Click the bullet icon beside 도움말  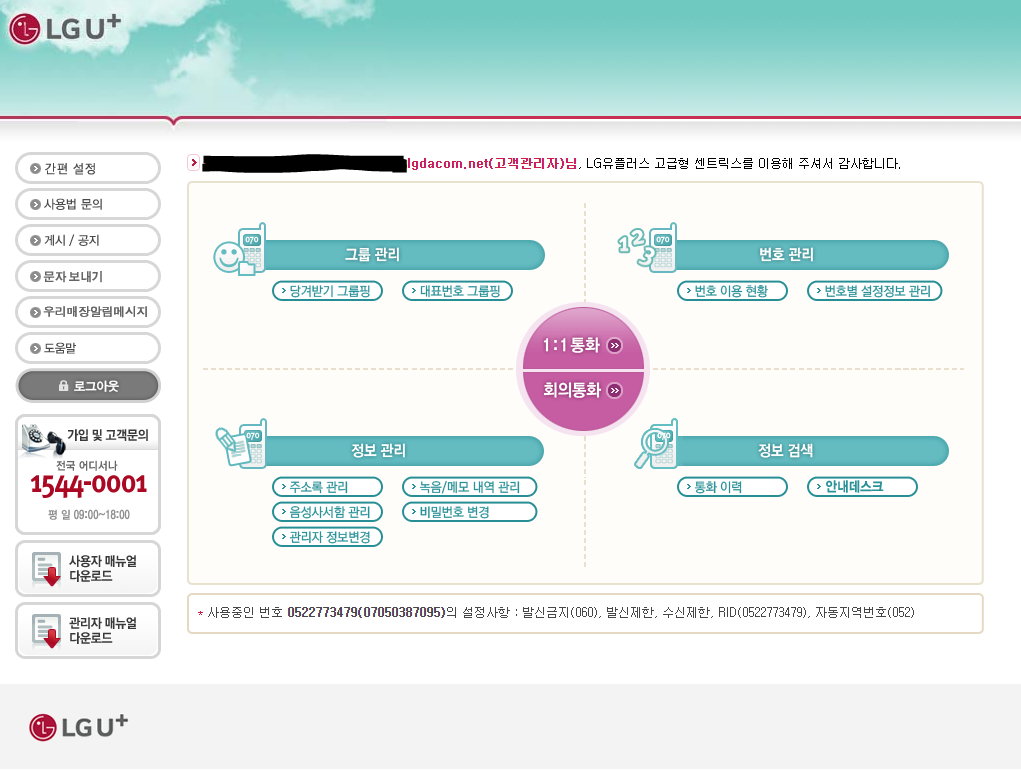point(36,348)
